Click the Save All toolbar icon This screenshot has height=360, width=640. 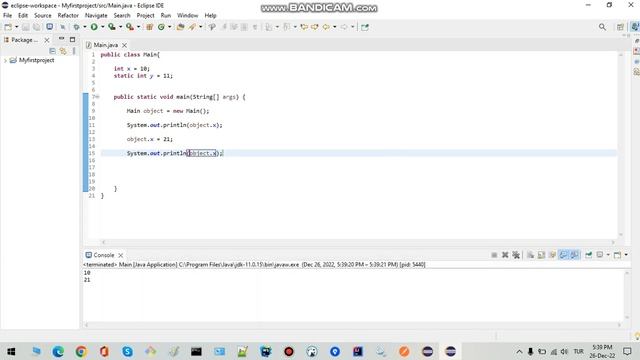coord(37,27)
